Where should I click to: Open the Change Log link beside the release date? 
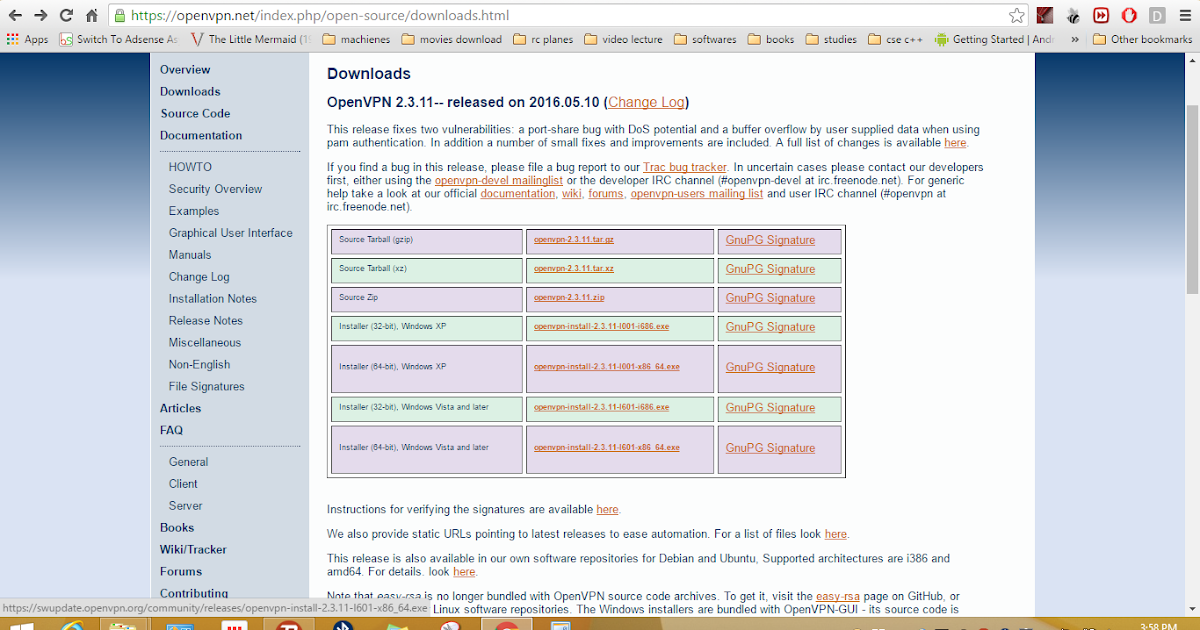click(x=646, y=102)
